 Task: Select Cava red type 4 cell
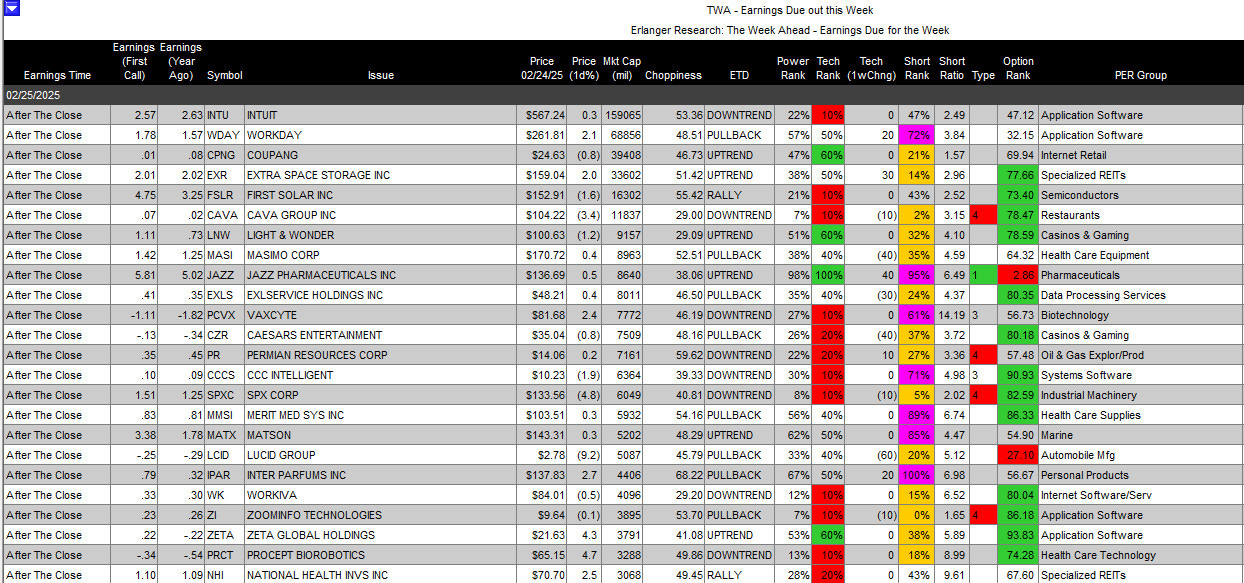click(x=983, y=215)
